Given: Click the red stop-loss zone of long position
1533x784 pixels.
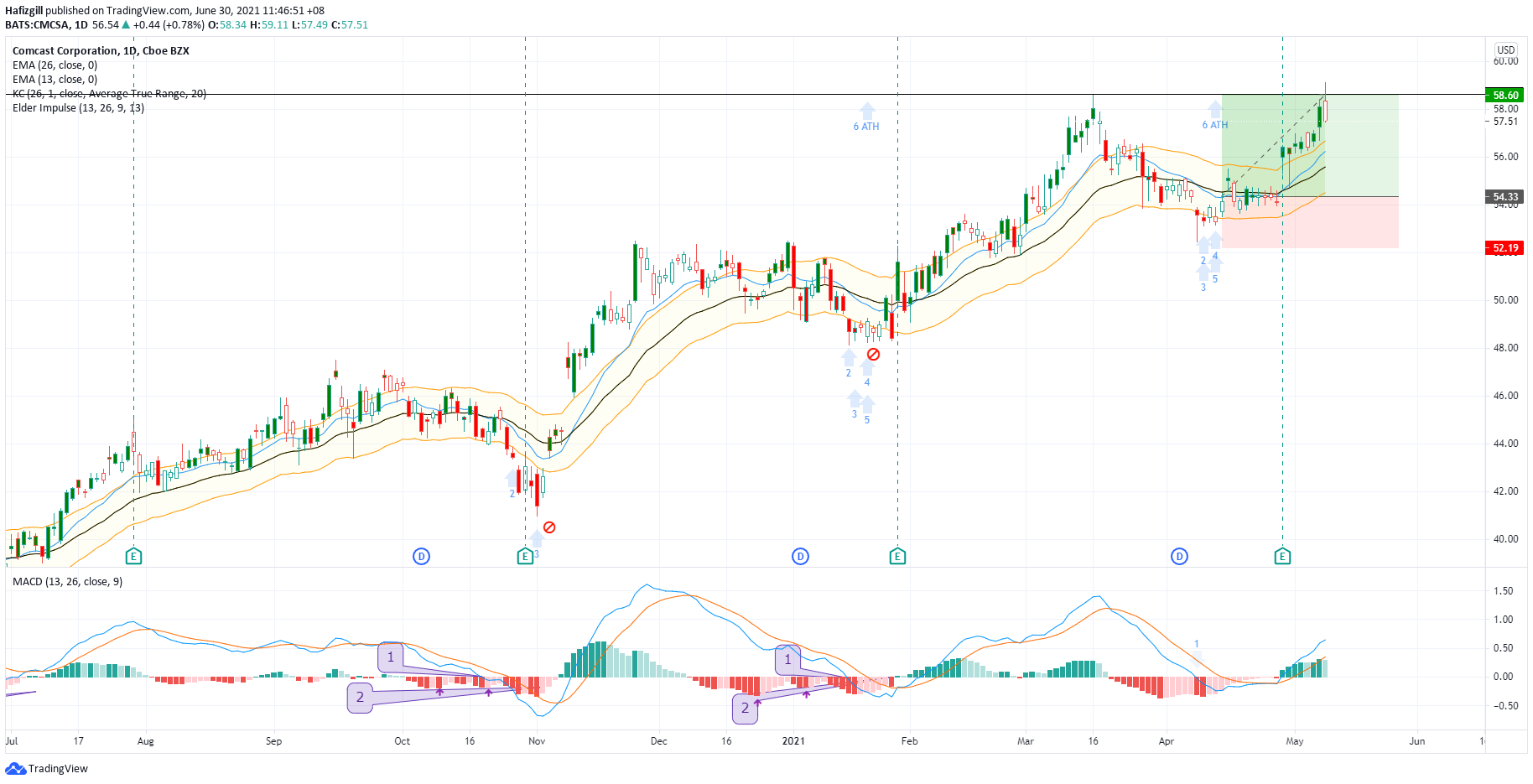Looking at the screenshot, I should pos(1310,222).
